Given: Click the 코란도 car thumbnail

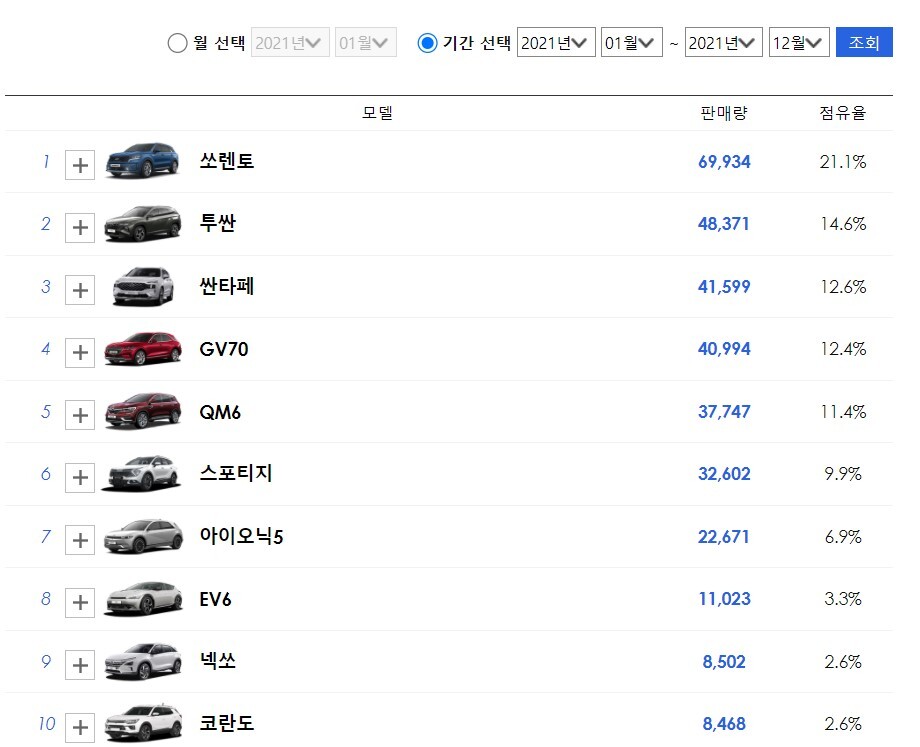Looking at the screenshot, I should (x=143, y=724).
